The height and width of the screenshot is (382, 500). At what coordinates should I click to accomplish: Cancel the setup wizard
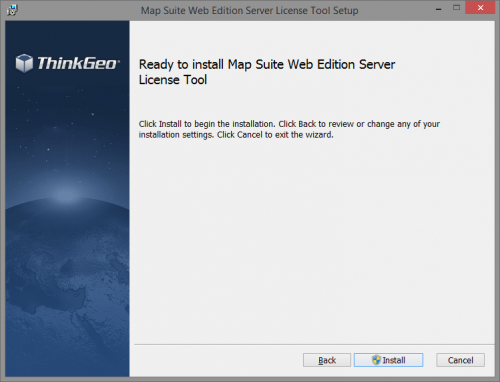pyautogui.click(x=460, y=360)
